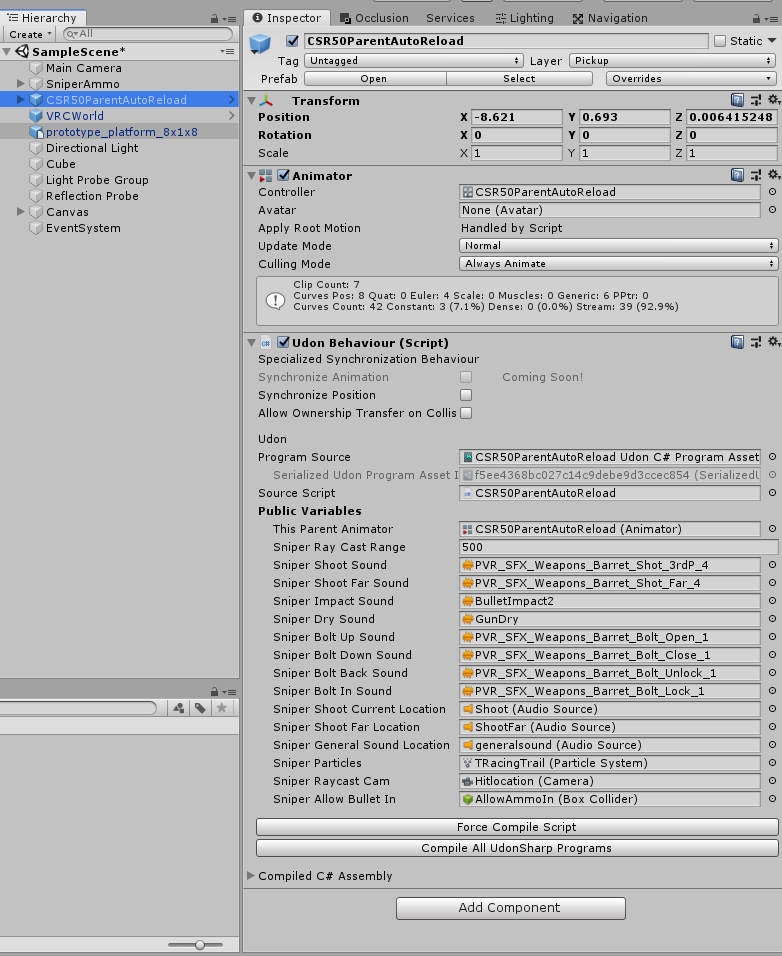Open Culling Mode dropdown set to Always Animate

pyautogui.click(x=618, y=263)
